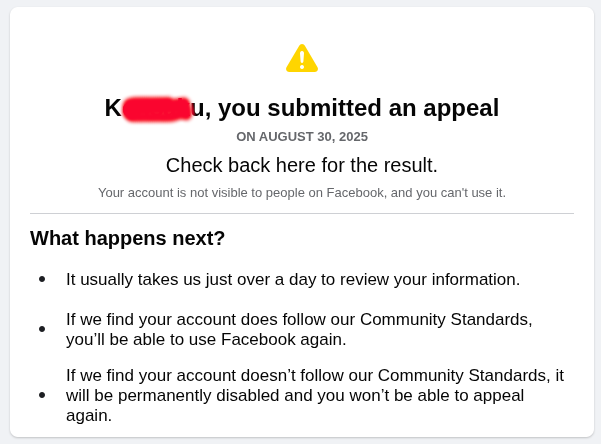601x444 pixels.
Task: Click the horizontal divider line
Action: pos(302,213)
